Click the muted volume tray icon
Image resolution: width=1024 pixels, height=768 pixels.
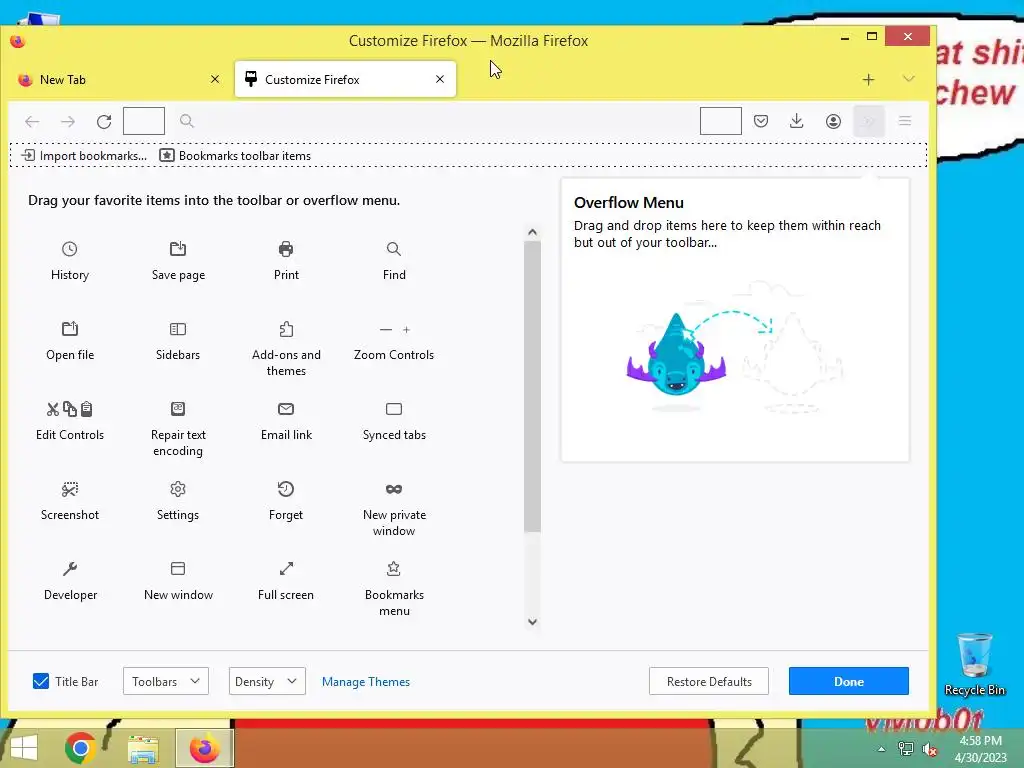tap(929, 749)
